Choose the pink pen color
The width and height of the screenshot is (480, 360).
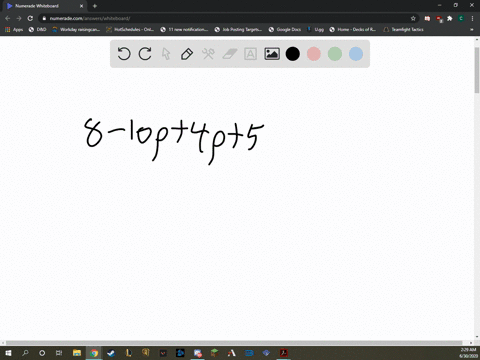[314, 54]
